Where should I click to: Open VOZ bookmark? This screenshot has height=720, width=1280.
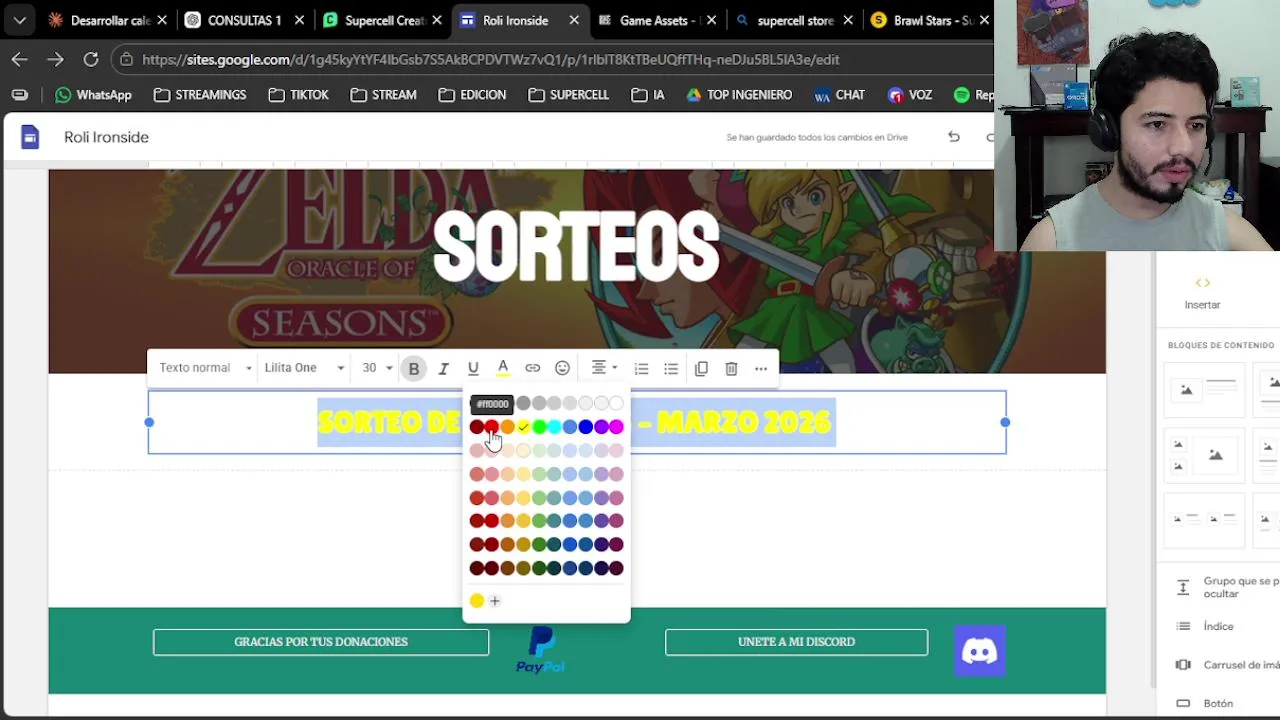point(909,95)
